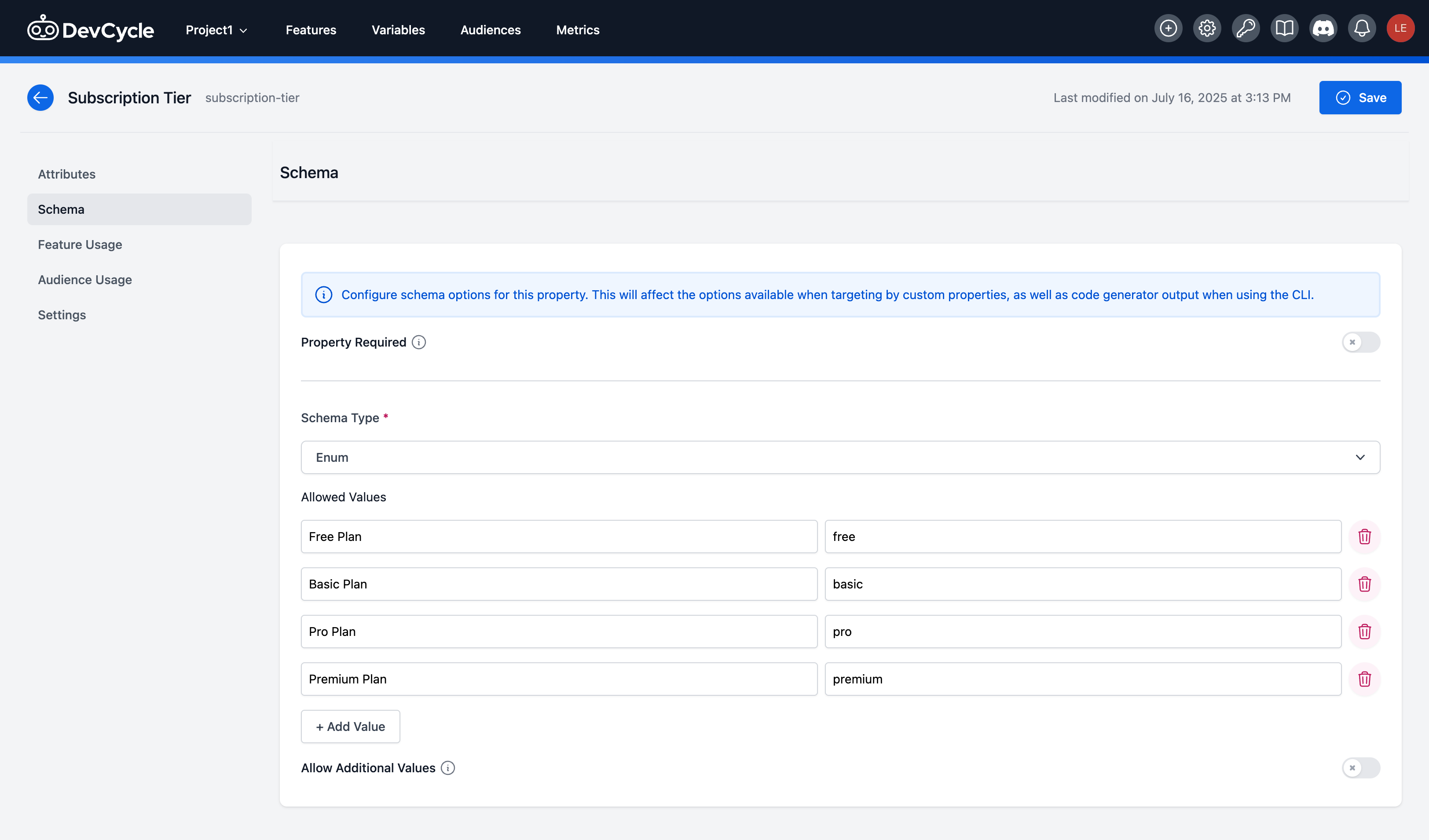
Task: Switch to the Feature Usage section
Action: click(80, 244)
